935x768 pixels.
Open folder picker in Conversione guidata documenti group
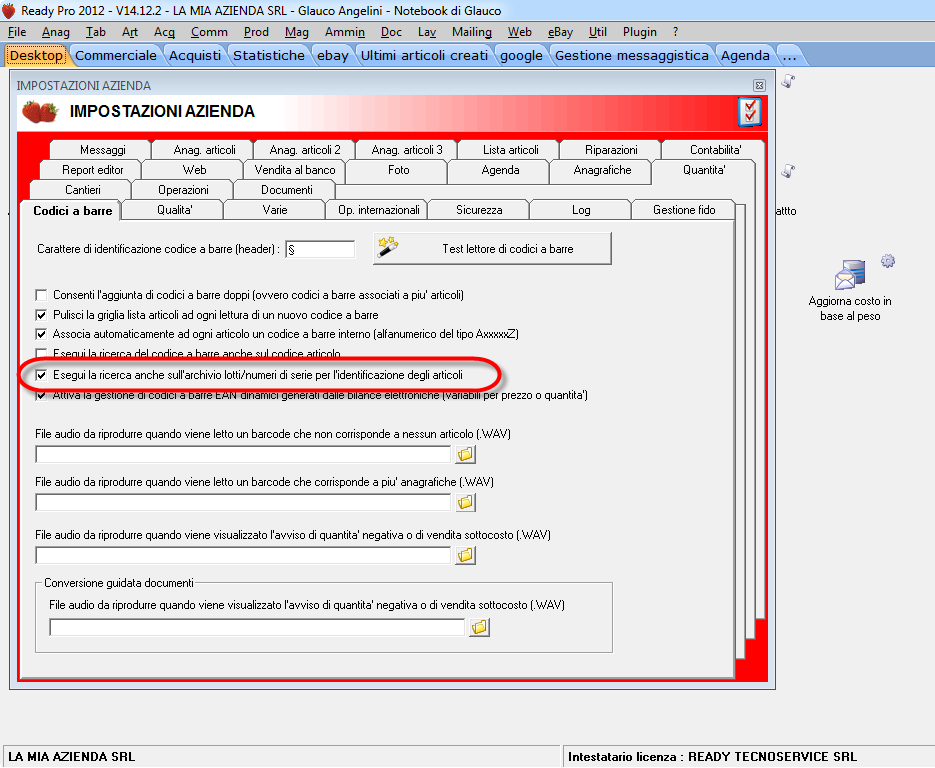(479, 627)
